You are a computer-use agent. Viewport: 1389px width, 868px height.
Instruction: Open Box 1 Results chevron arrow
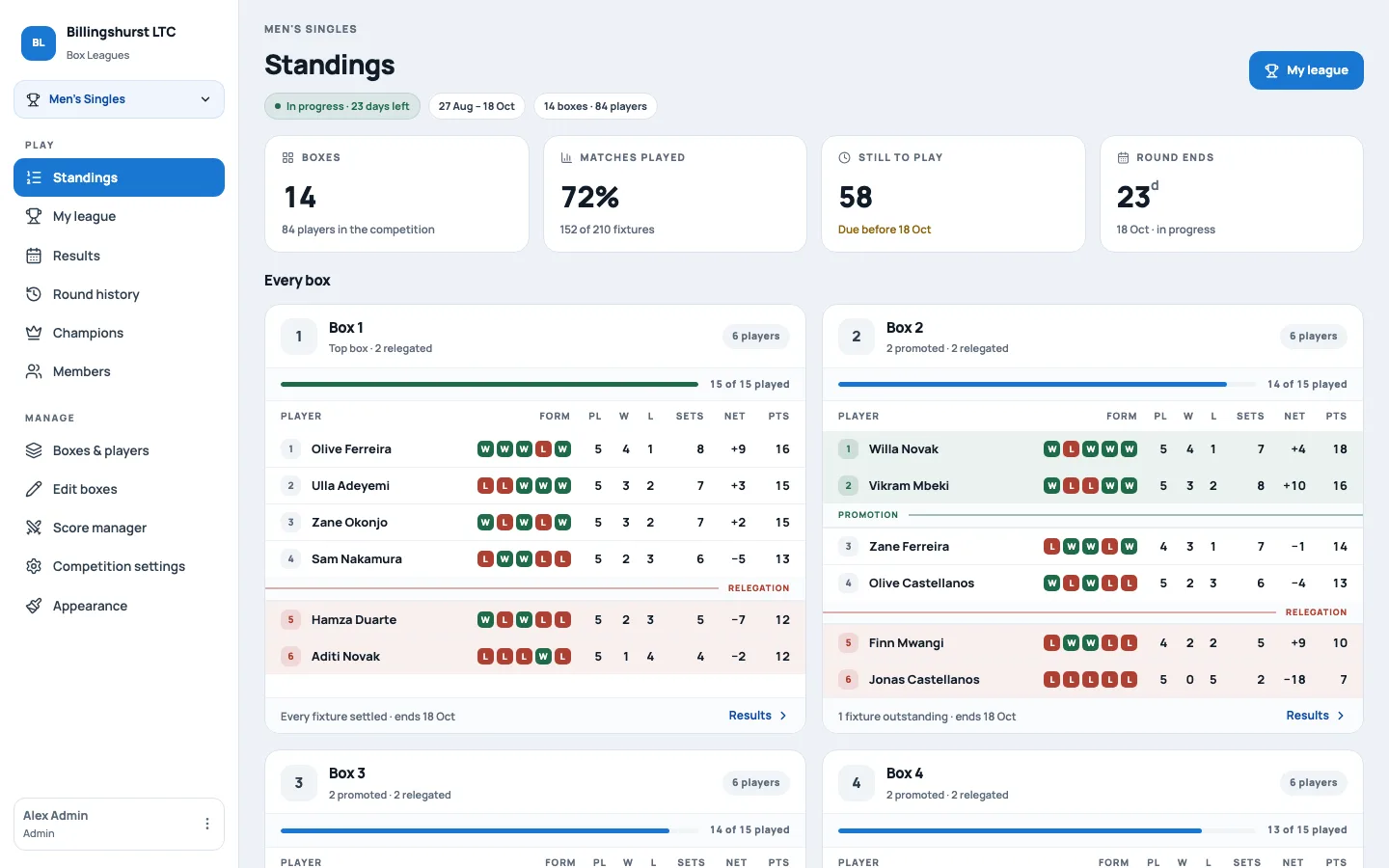pyautogui.click(x=783, y=716)
